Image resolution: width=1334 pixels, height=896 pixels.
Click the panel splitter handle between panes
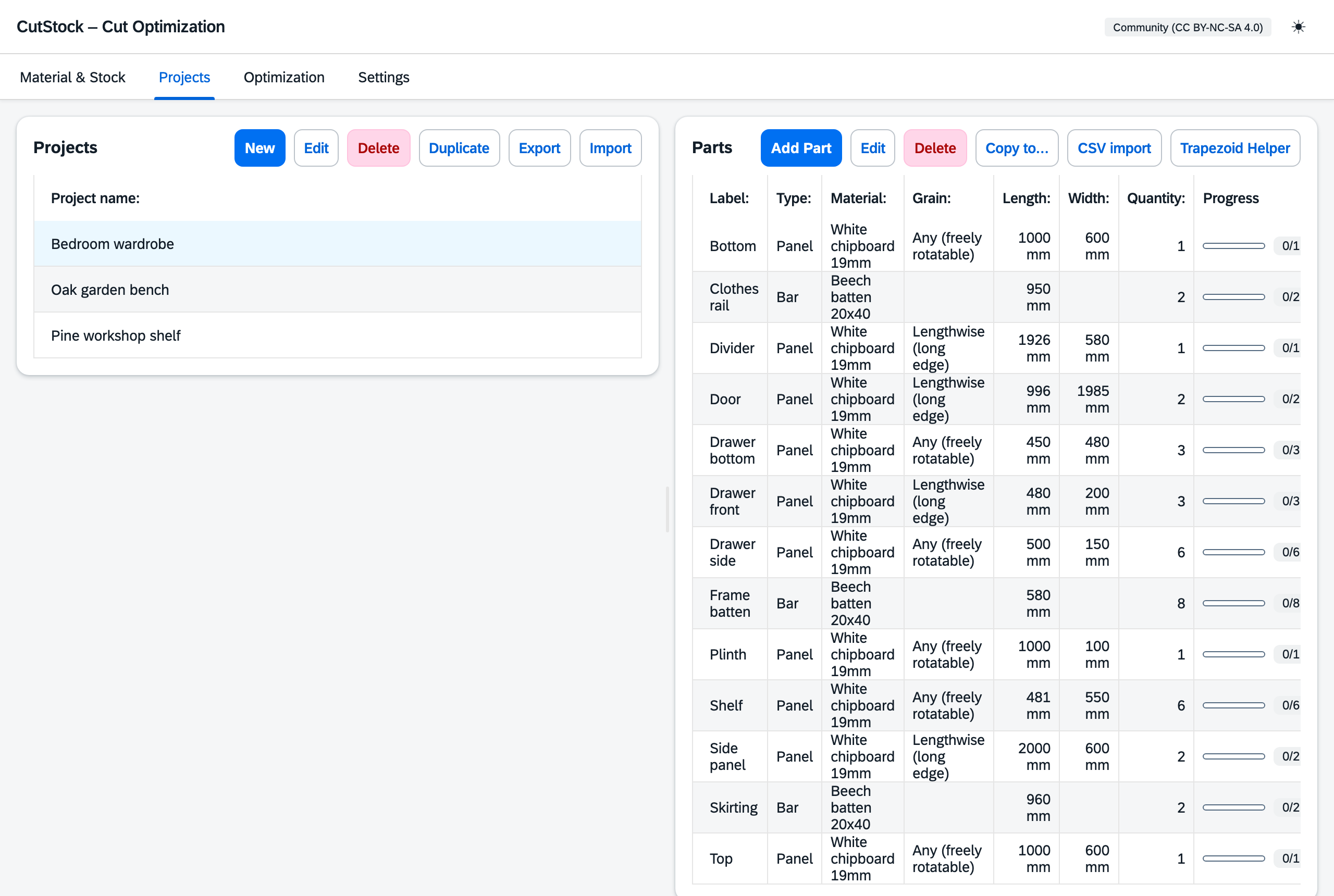pos(667,508)
